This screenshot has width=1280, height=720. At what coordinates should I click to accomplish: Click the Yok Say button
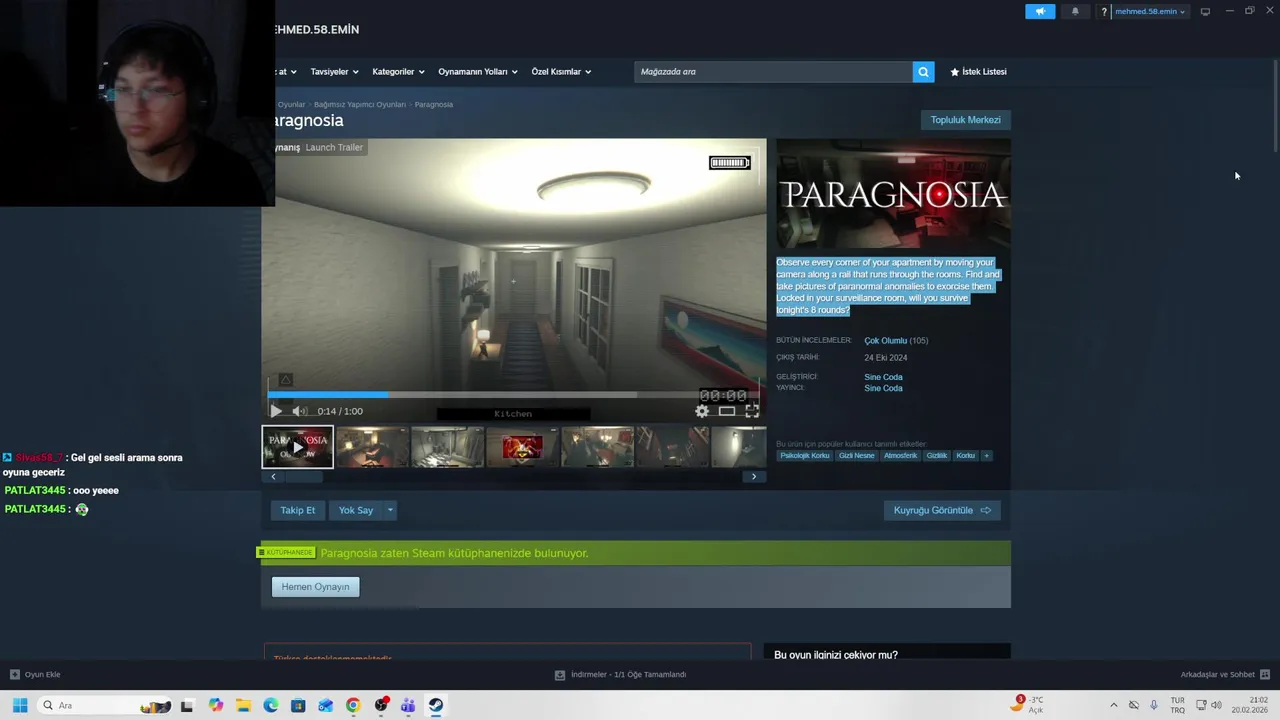point(355,510)
